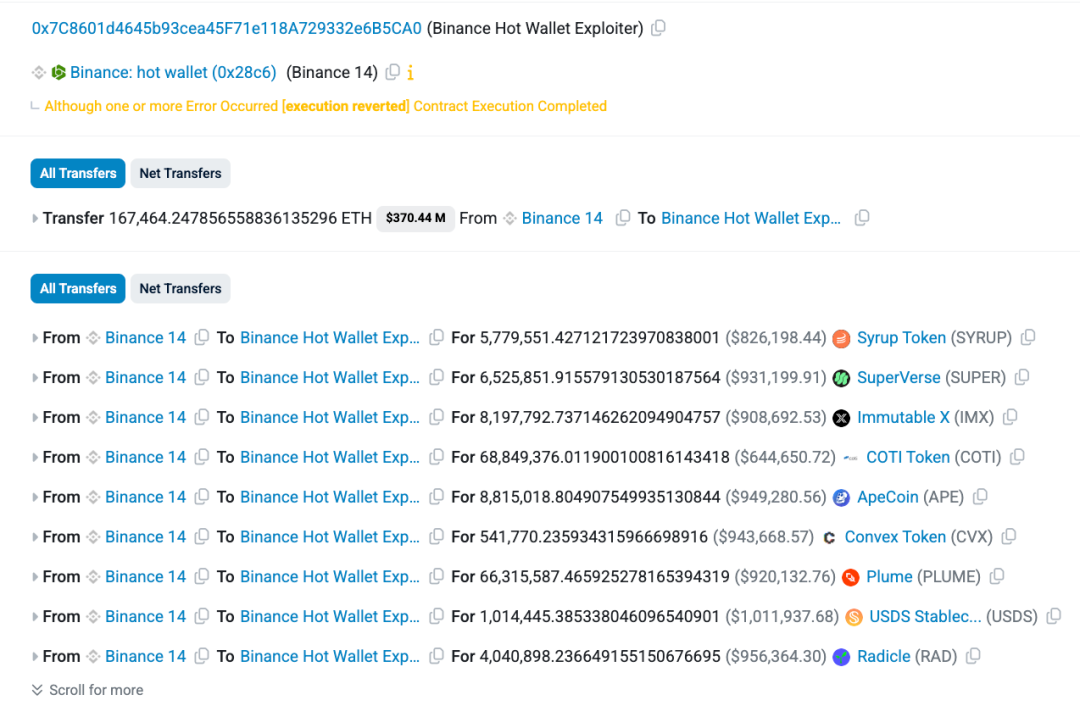Expand the USDS Stablecoin transfer row
Screen dimensions: 1080x717
click(34, 617)
